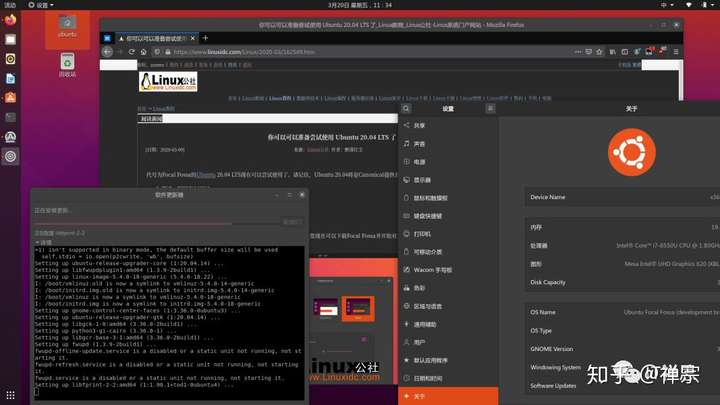This screenshot has width=720, height=405.
Task: Select 显示器 in the Settings sidebar
Action: [x=448, y=180]
